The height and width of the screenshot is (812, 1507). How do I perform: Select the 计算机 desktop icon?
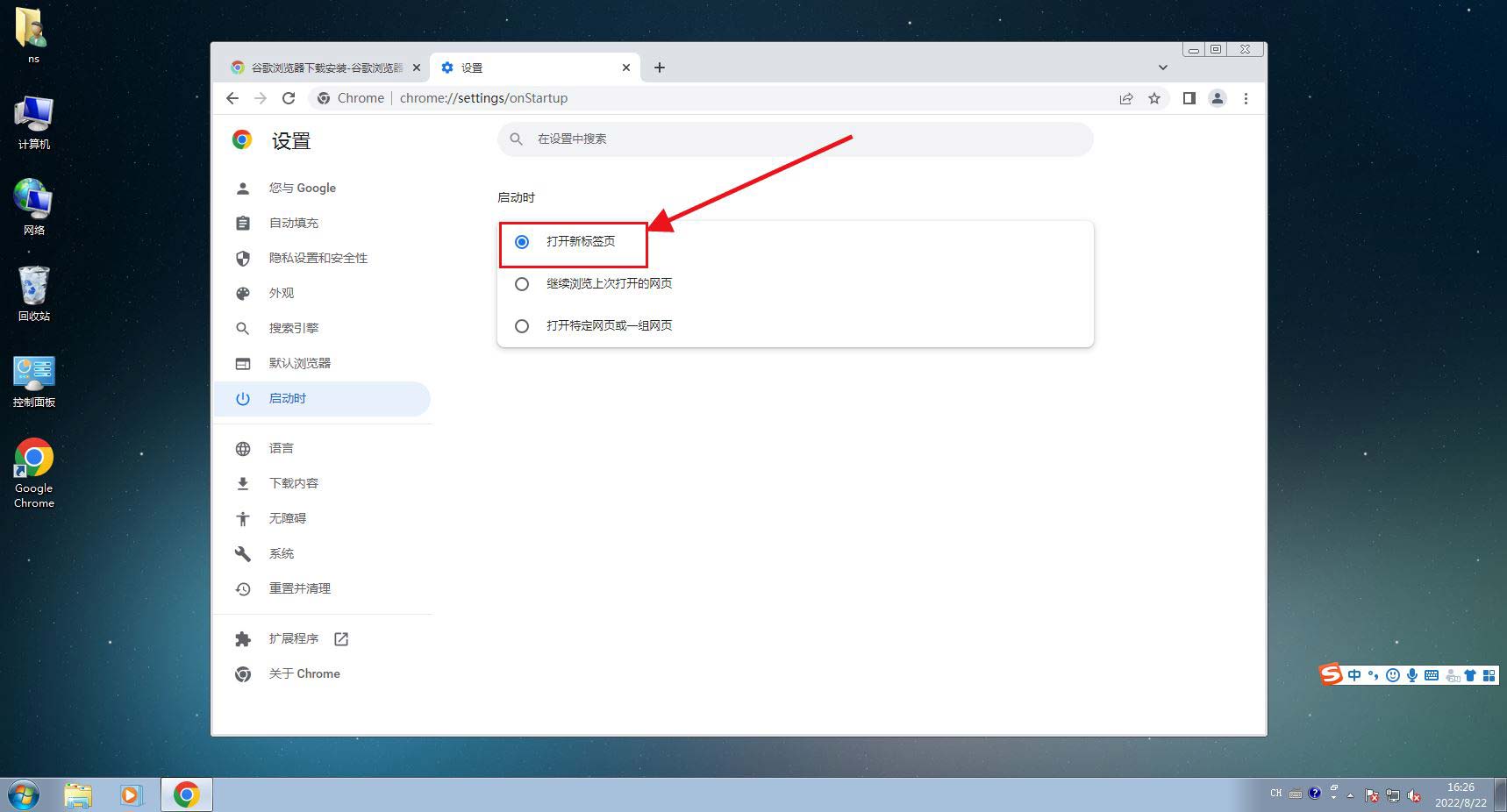(x=33, y=123)
